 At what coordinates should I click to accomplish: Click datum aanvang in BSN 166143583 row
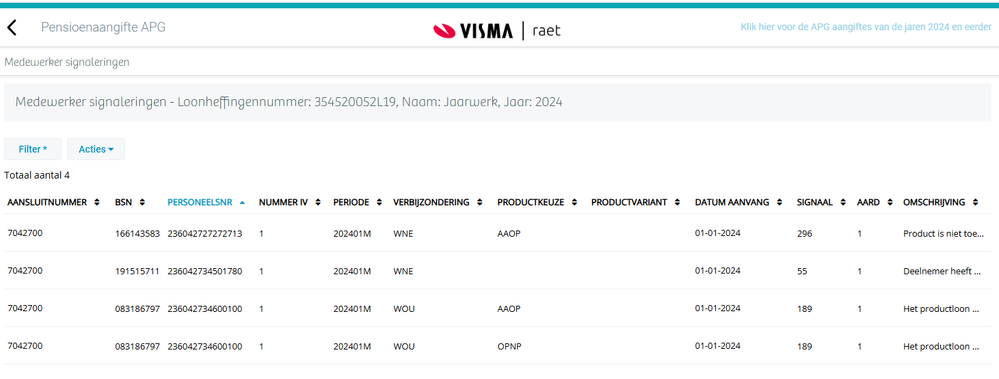(717, 233)
